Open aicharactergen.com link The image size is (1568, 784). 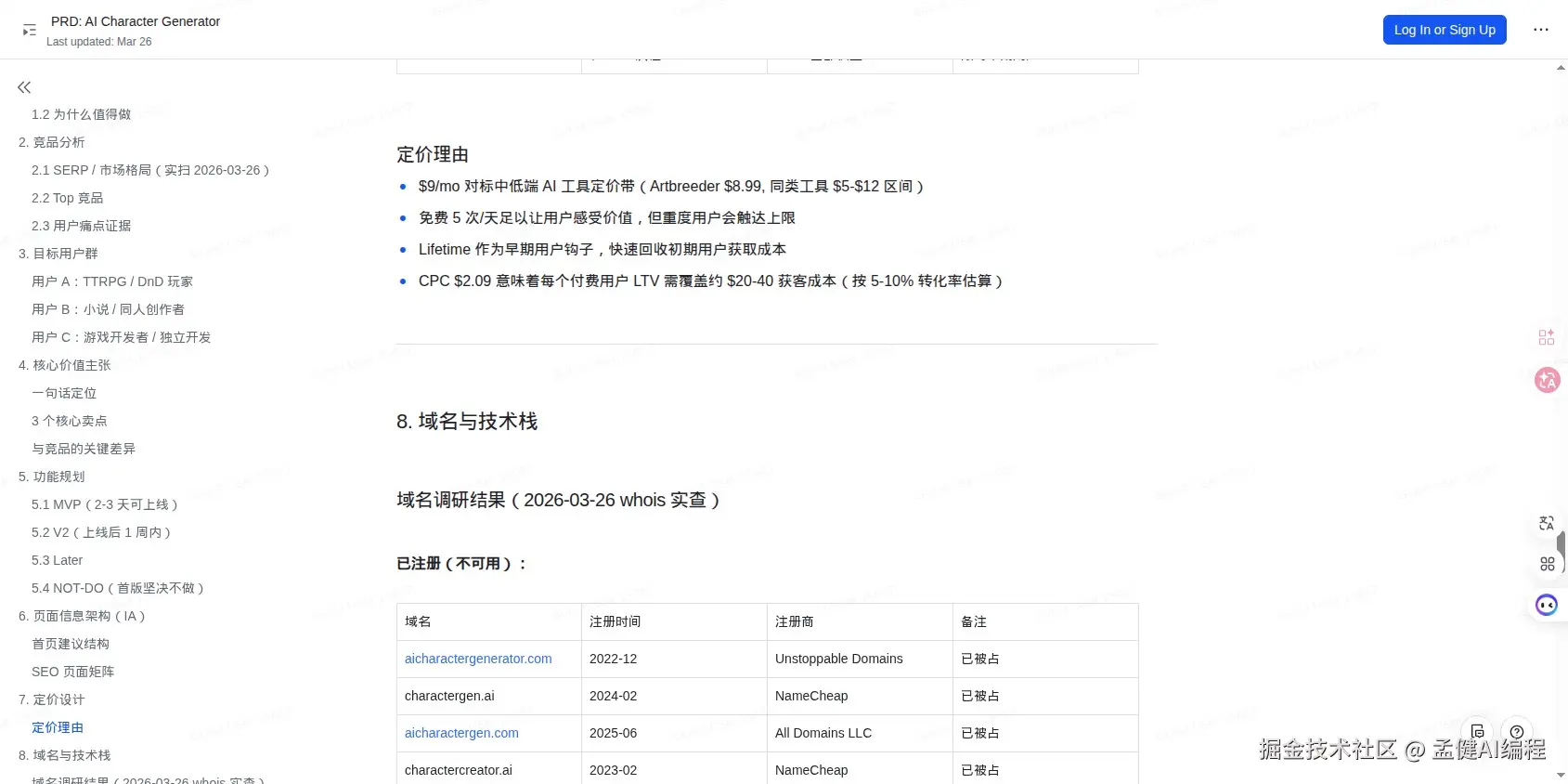coord(461,733)
